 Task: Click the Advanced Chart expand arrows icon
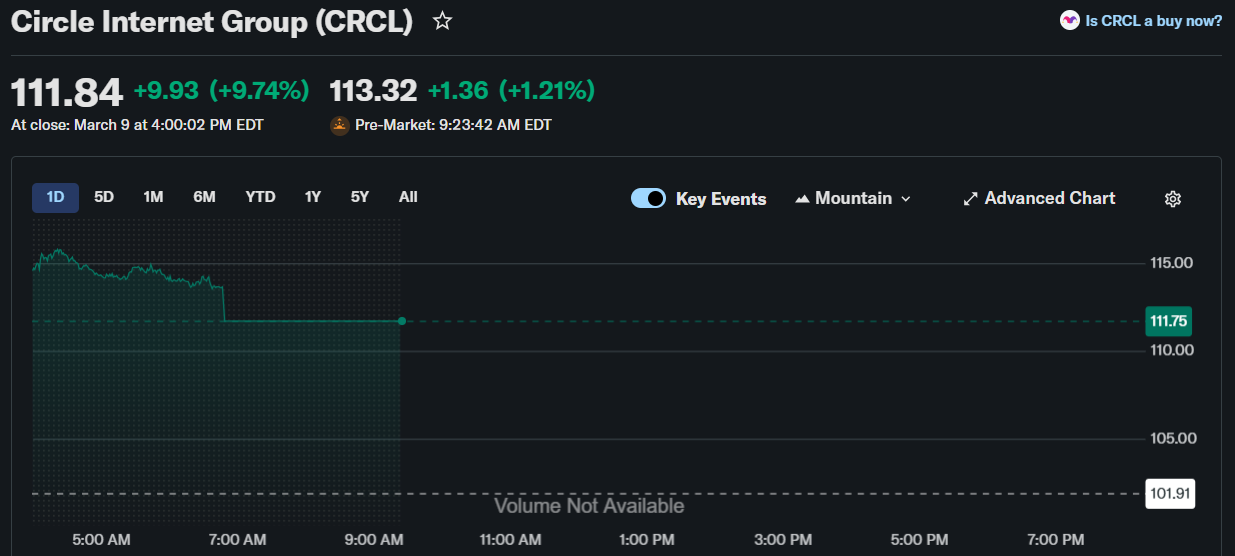pyautogui.click(x=969, y=199)
